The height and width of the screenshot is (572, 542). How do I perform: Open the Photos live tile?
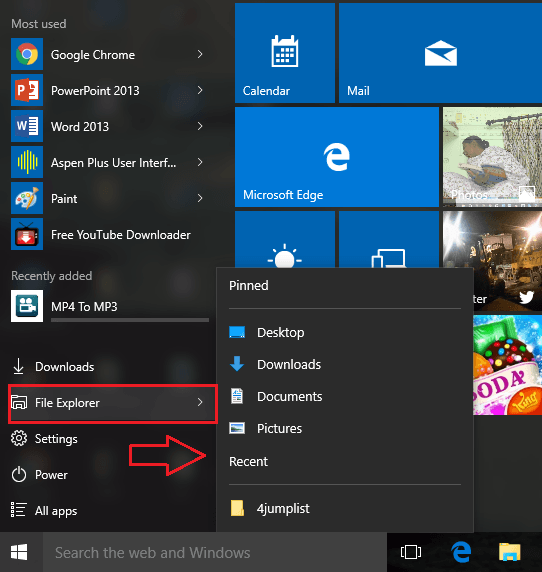[492, 157]
